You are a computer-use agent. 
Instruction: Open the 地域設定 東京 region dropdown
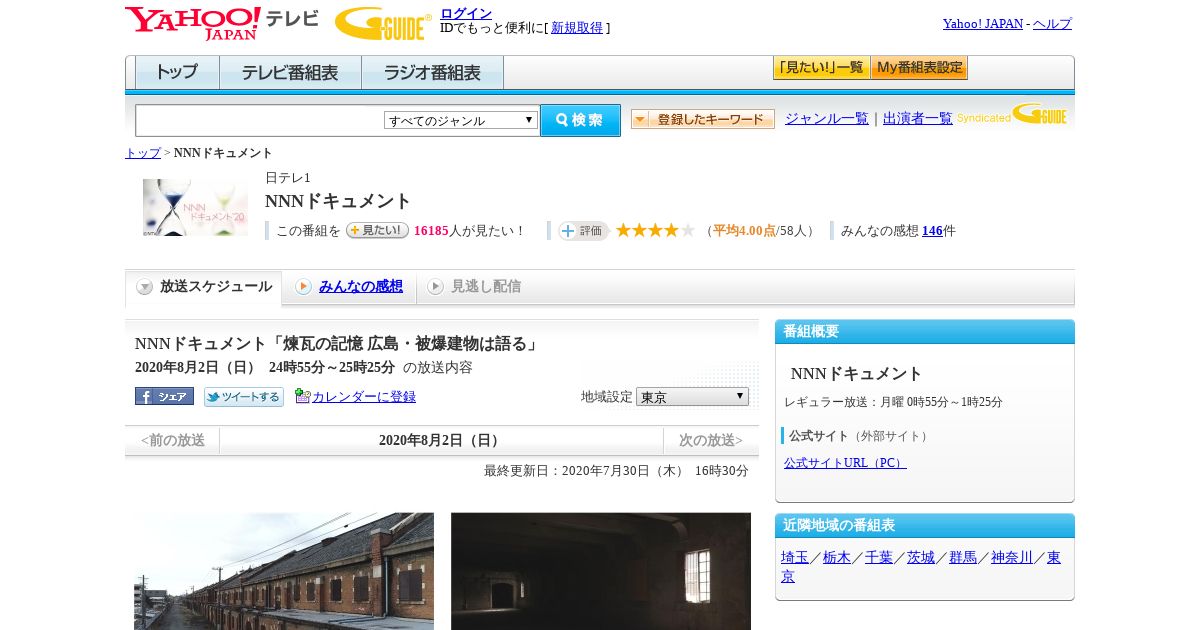pyautogui.click(x=692, y=397)
